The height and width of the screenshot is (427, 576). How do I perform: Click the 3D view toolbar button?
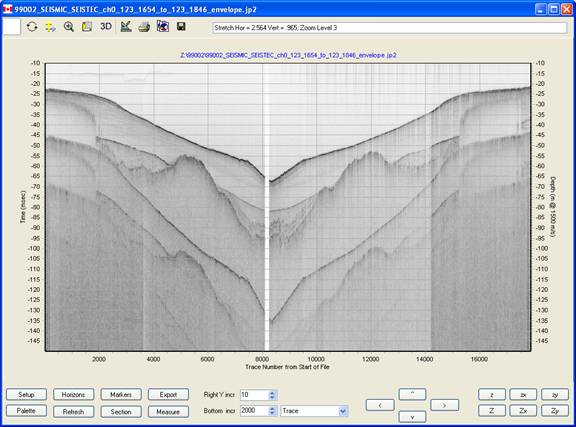tap(106, 26)
